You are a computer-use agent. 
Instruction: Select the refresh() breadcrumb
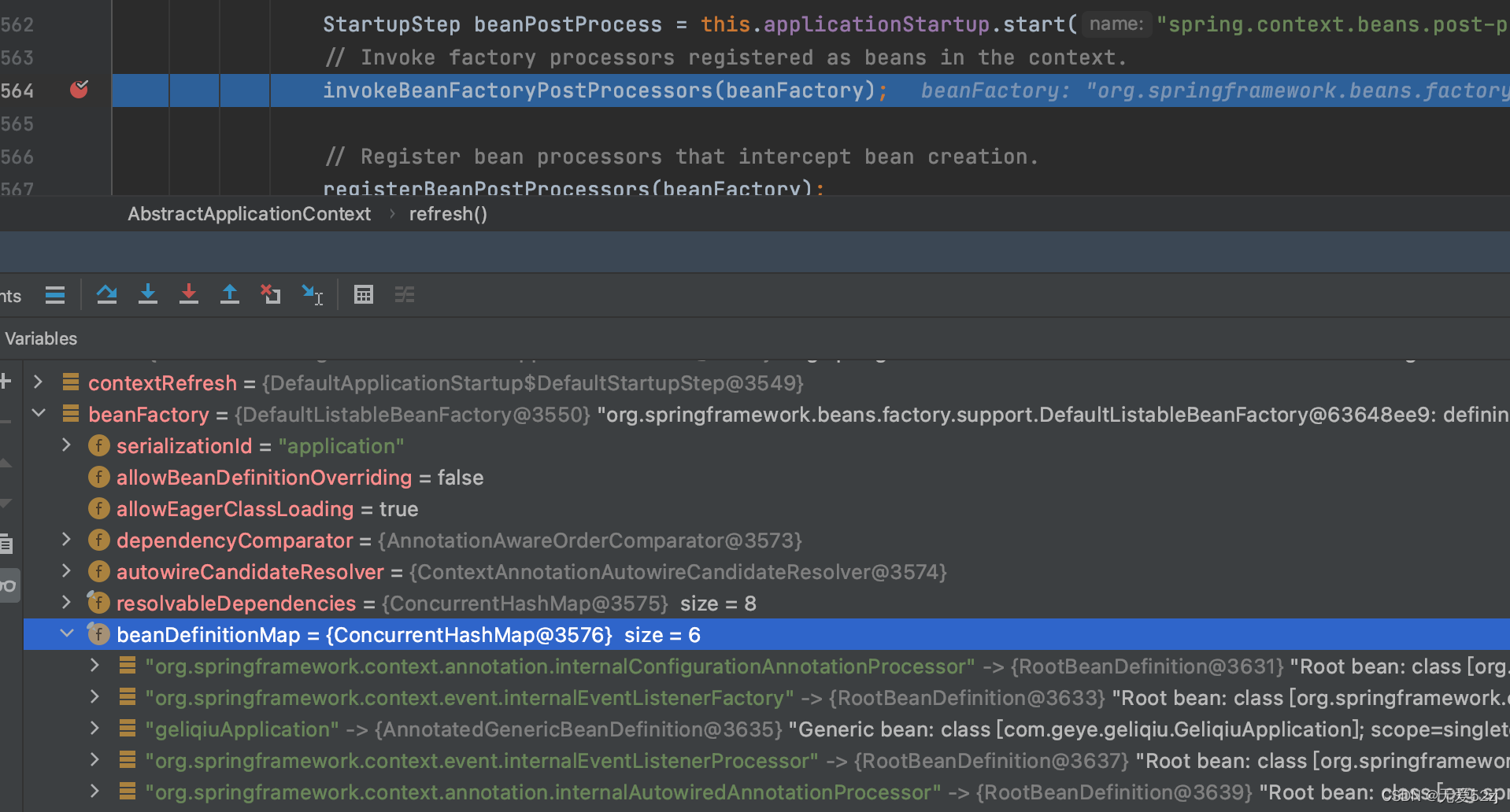tap(448, 214)
